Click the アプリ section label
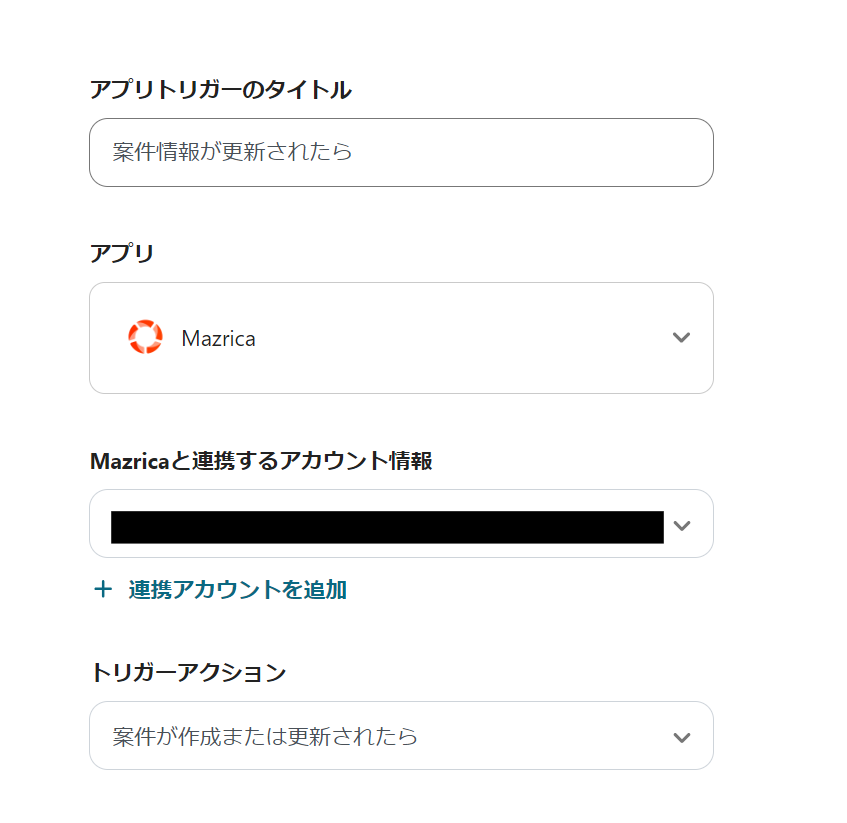Screen dimensions: 847x823 tap(122, 253)
